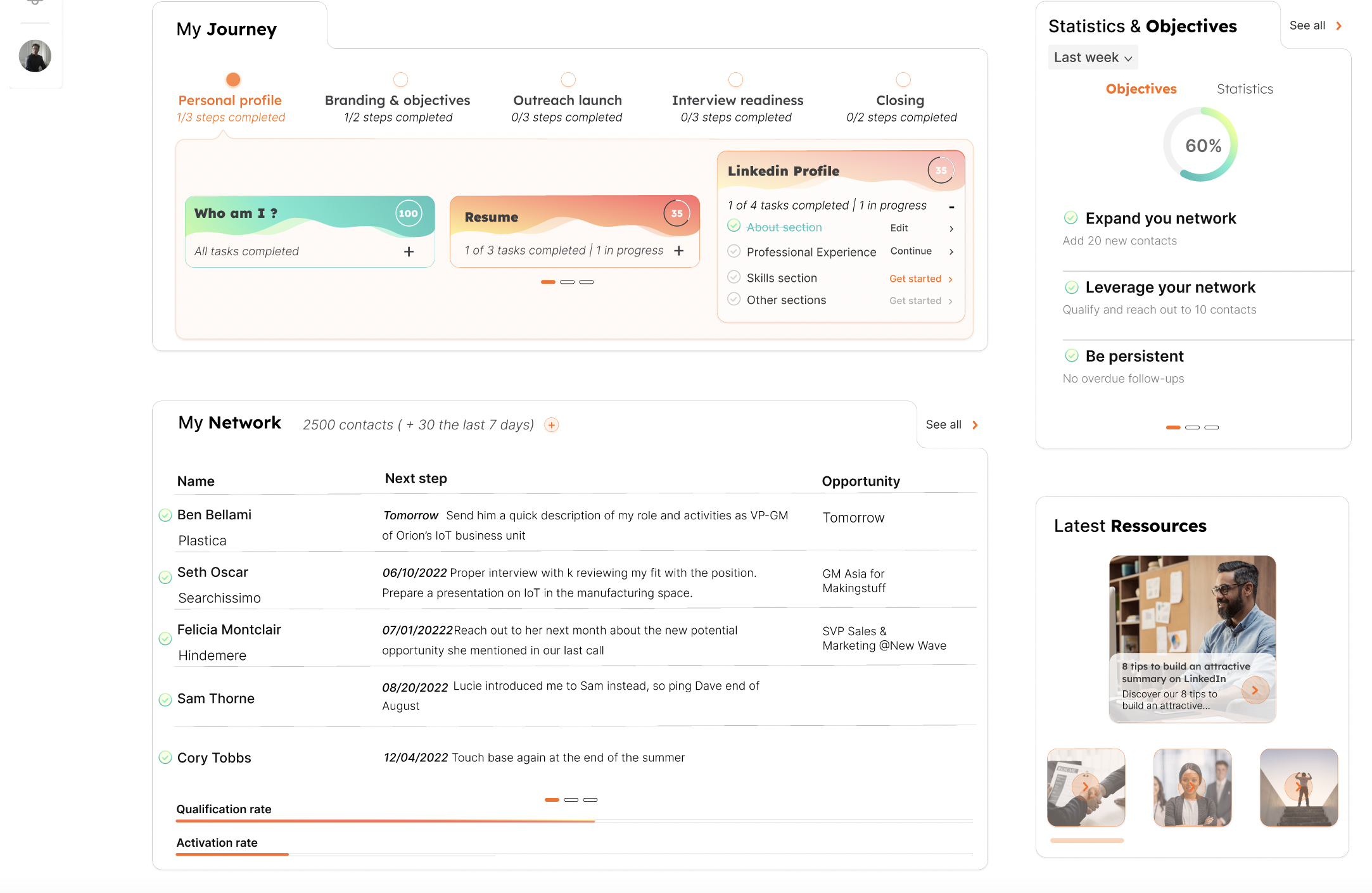Image resolution: width=1372 pixels, height=893 pixels.
Task: Go to second page dot in My Journey carousel
Action: (568, 282)
